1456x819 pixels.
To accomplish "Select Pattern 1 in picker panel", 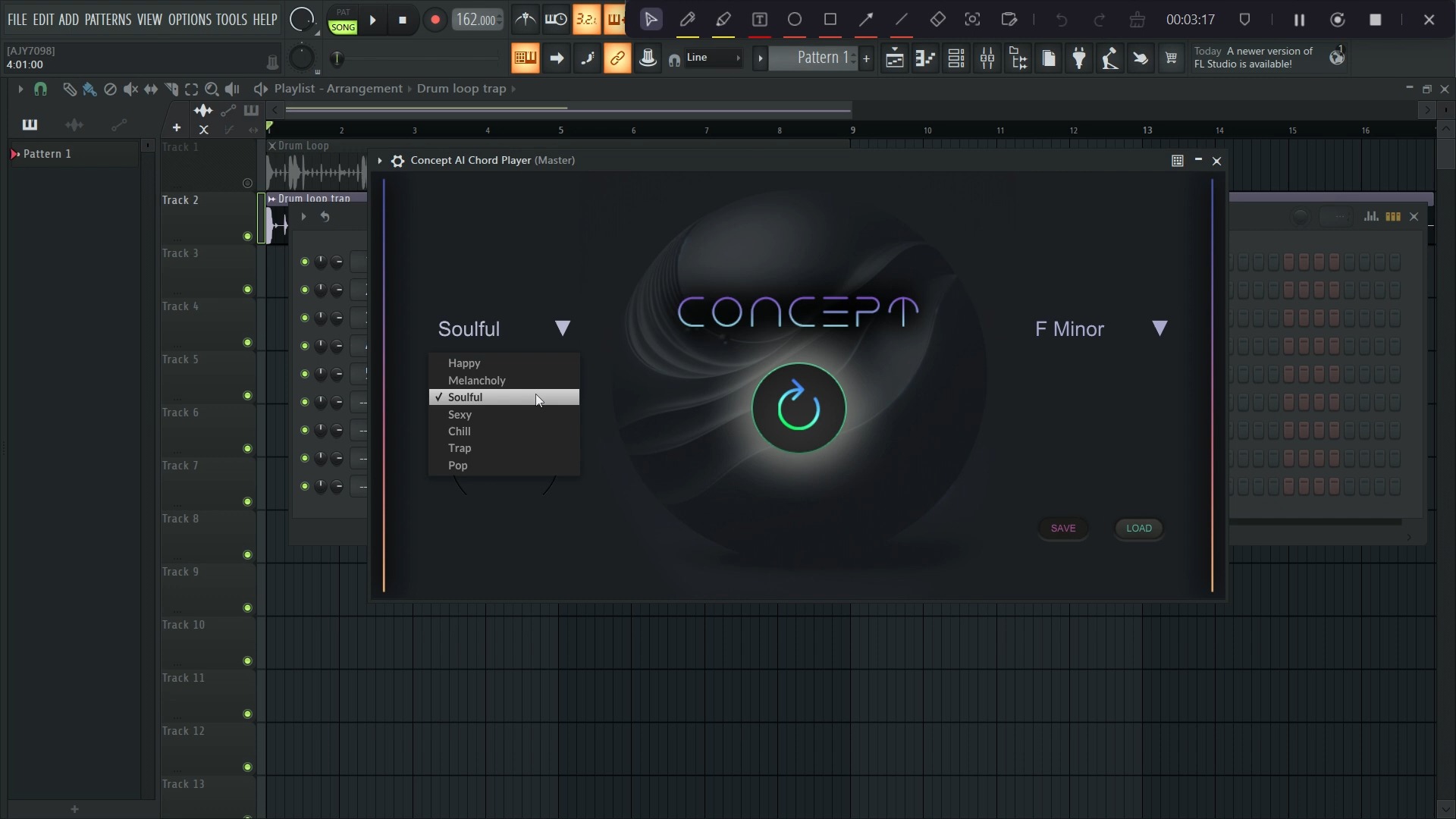I will click(74, 154).
